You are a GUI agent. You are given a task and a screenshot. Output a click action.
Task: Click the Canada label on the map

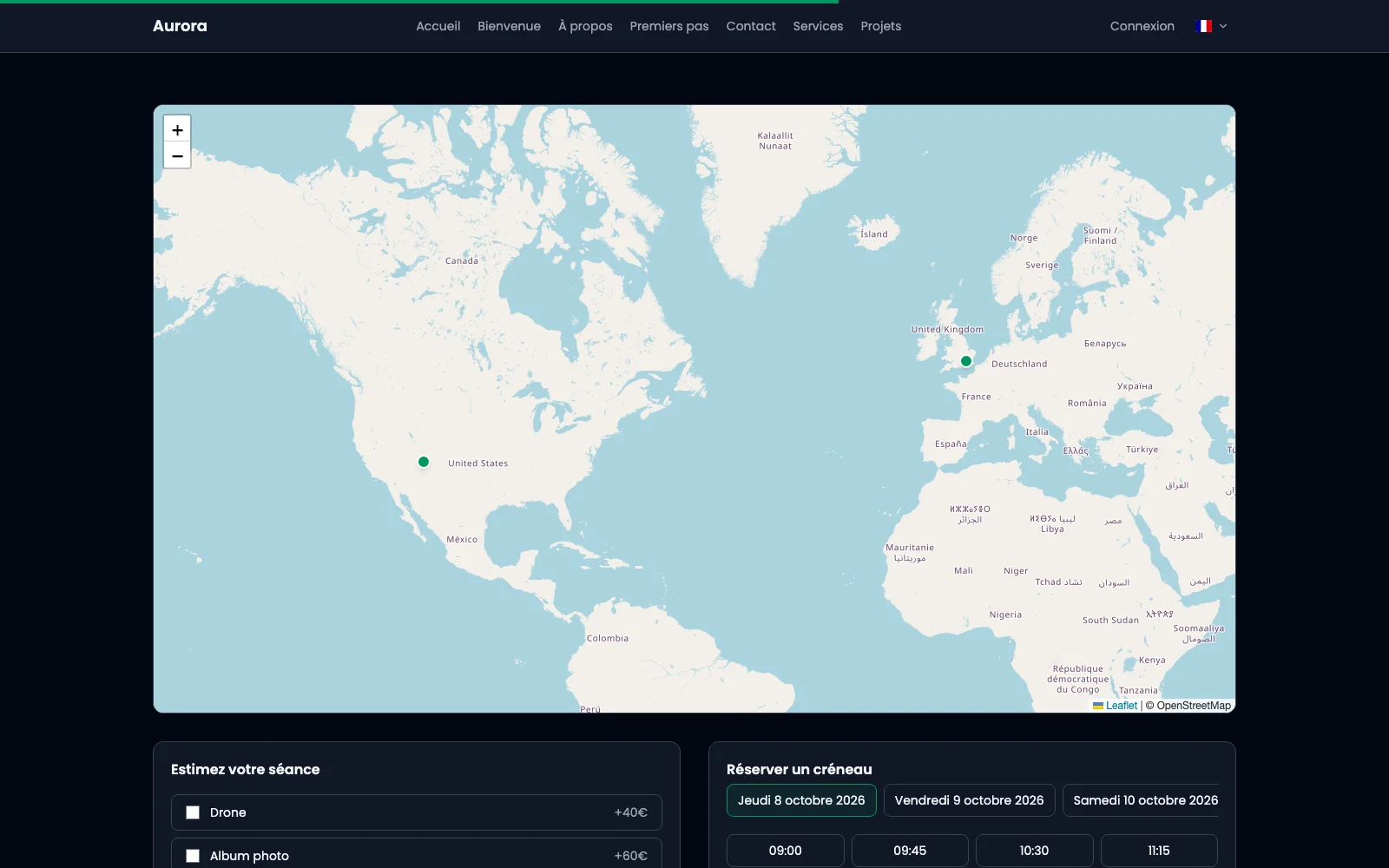point(462,260)
